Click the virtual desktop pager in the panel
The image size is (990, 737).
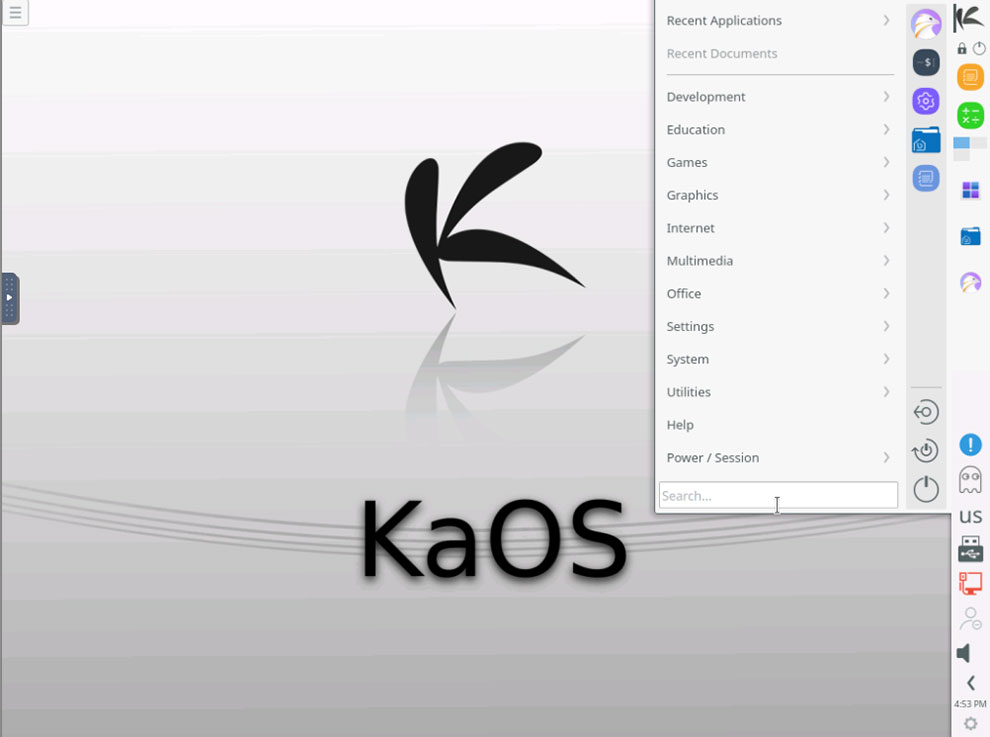(x=970, y=149)
